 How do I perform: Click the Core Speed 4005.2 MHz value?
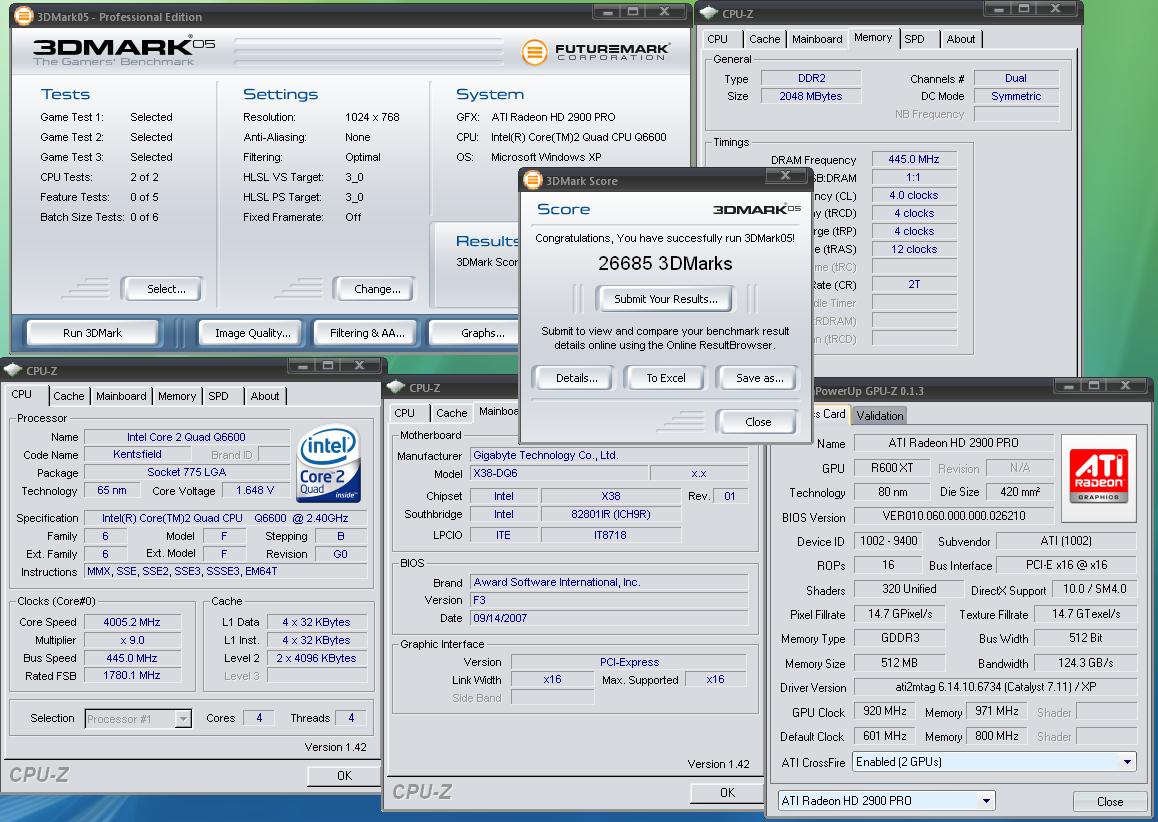132,622
